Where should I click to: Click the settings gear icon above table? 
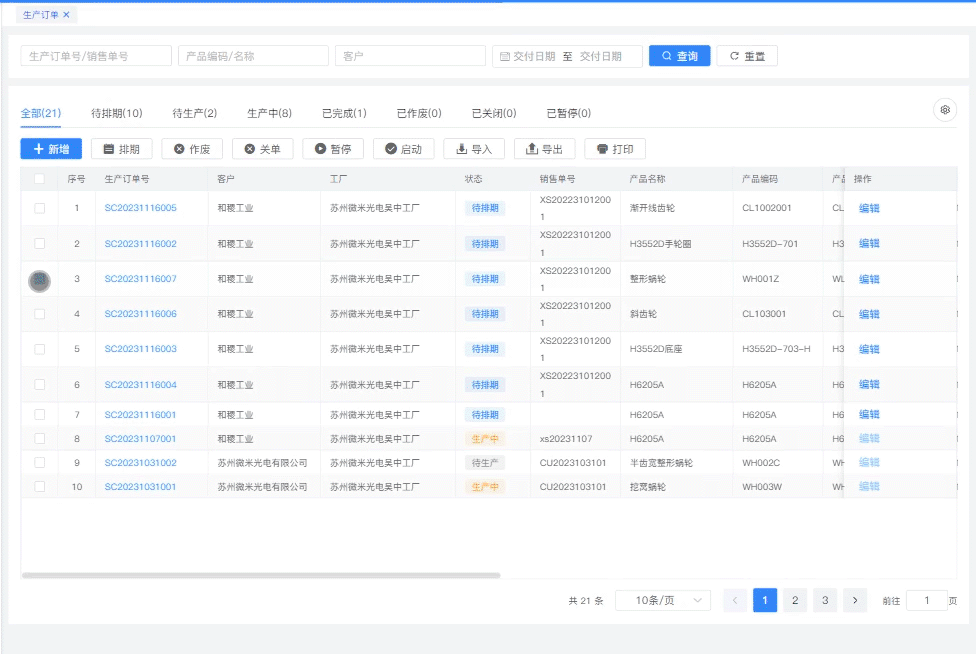944,110
